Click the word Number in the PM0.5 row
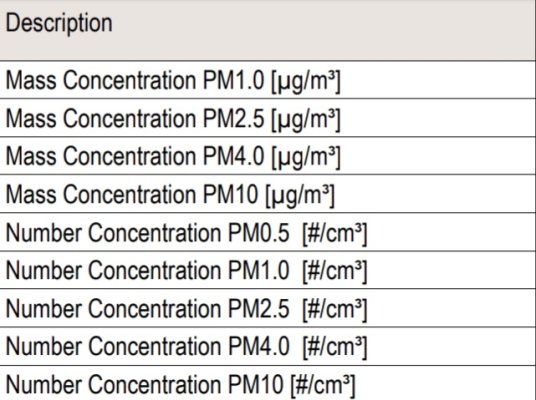 tap(44, 233)
